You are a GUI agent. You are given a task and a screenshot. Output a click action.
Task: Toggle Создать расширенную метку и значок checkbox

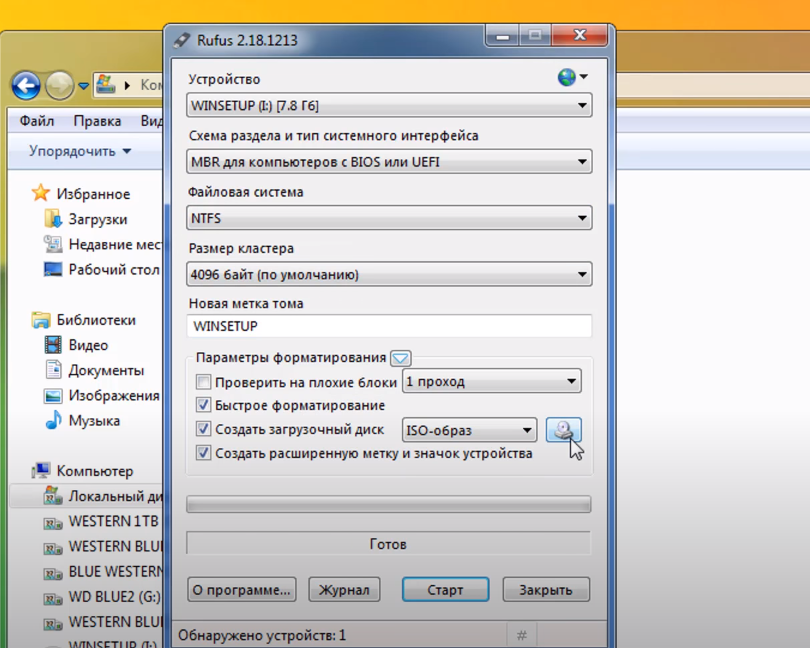click(x=204, y=453)
